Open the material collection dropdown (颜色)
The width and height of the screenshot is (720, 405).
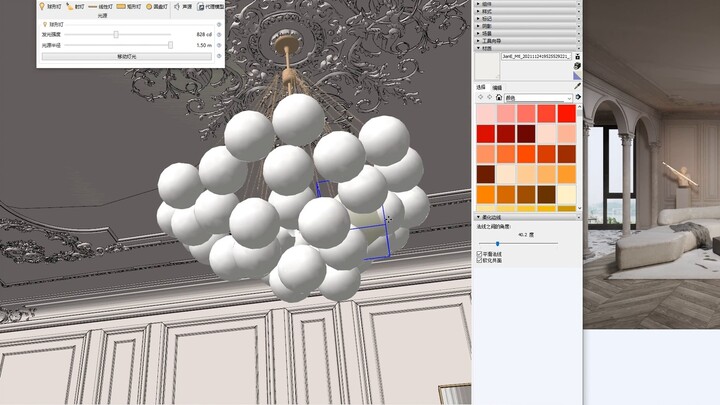(538, 98)
